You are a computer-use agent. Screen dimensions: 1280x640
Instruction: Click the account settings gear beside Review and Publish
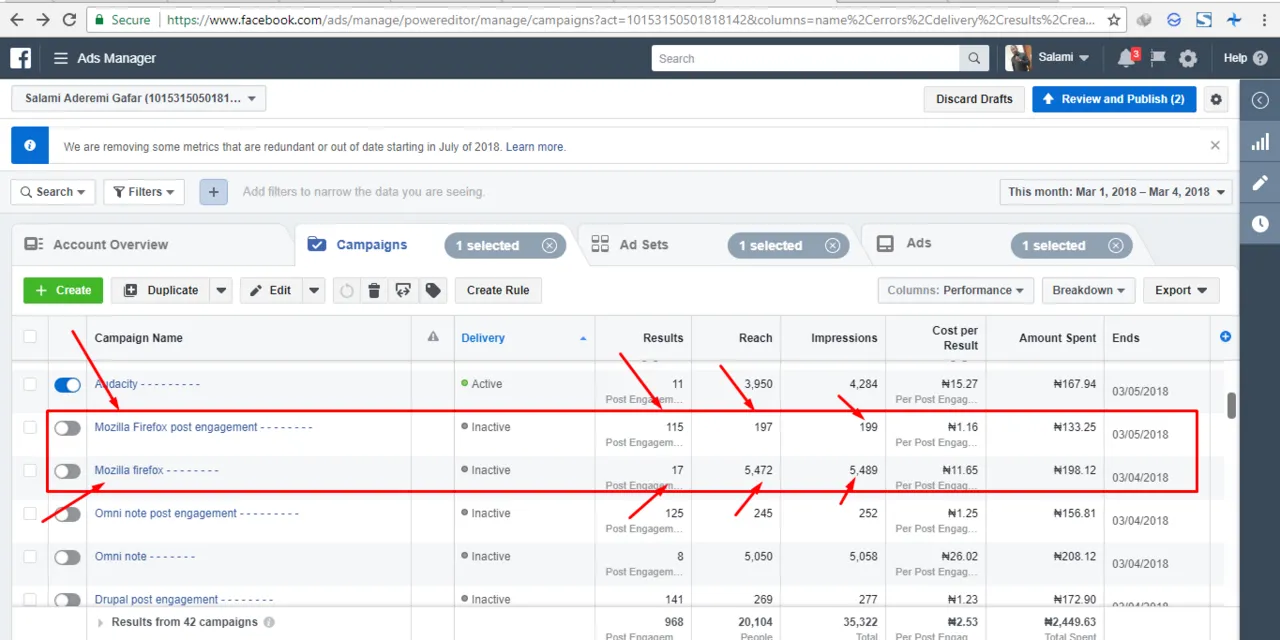(x=1216, y=99)
